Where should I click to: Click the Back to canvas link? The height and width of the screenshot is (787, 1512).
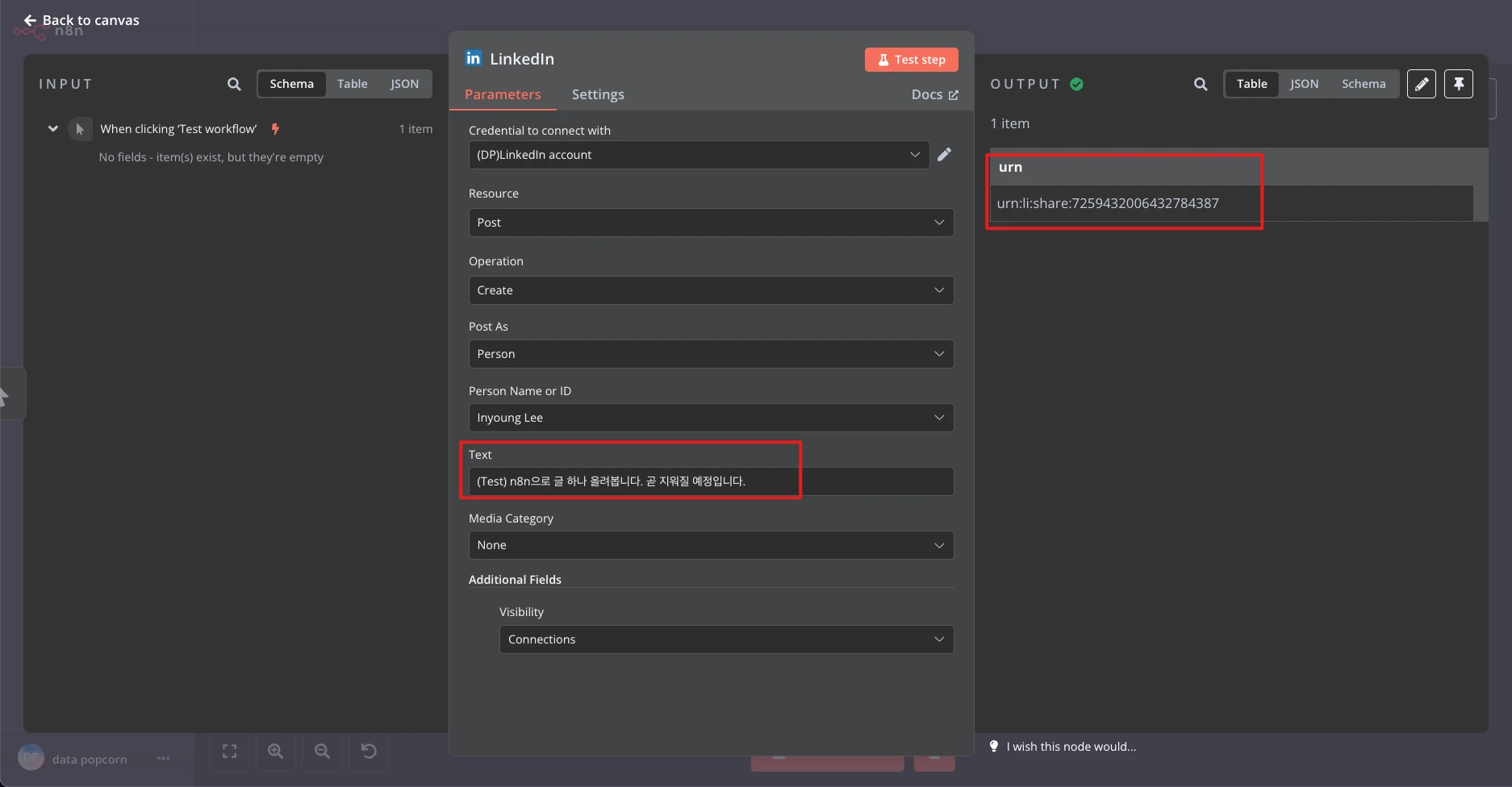pos(81,20)
